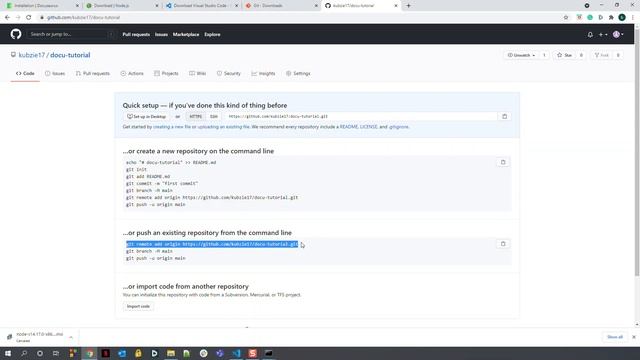Open the LICENSE link
This screenshot has width=640, height=360.
pos(369,127)
